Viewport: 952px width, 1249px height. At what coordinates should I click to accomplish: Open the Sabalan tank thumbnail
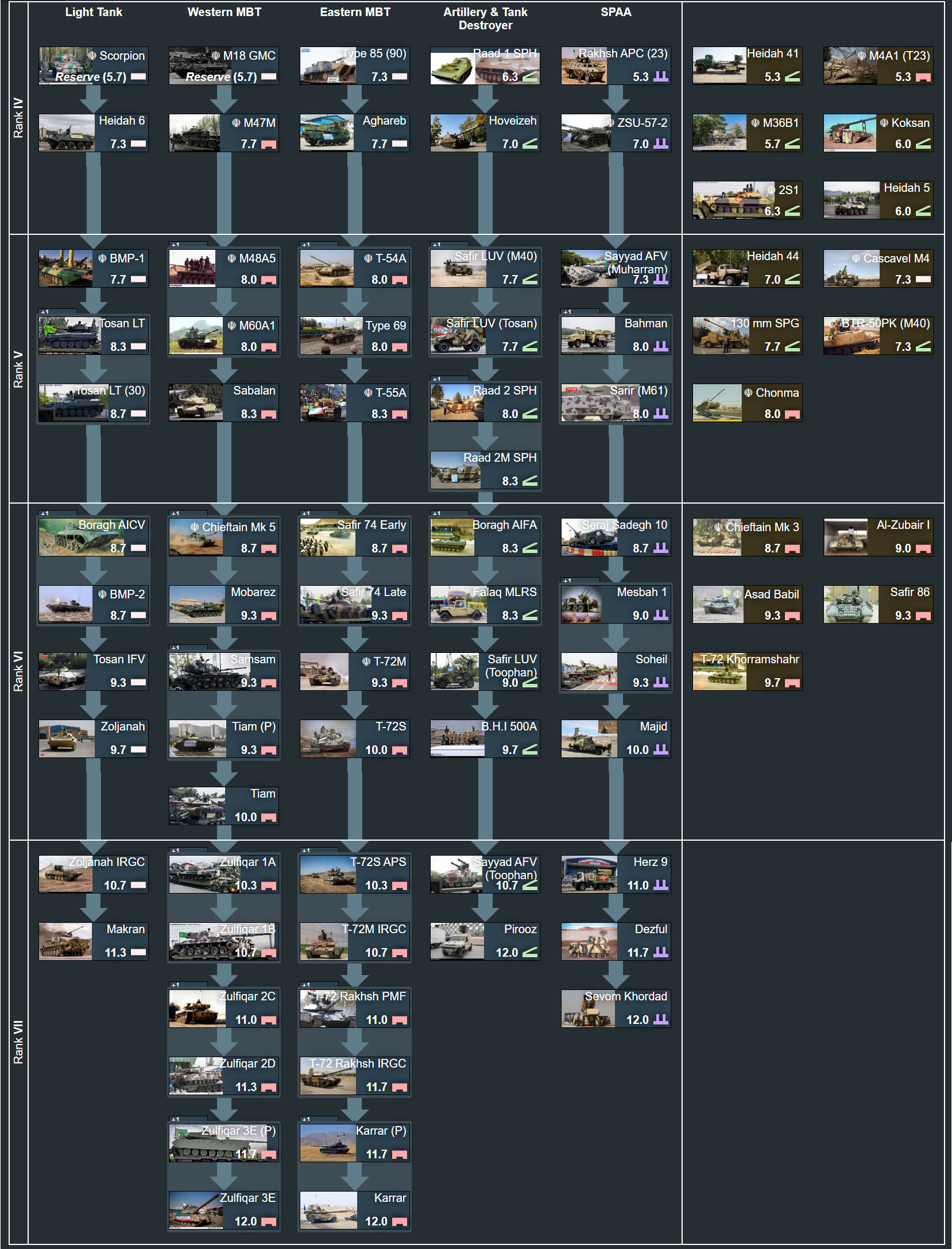[x=196, y=403]
